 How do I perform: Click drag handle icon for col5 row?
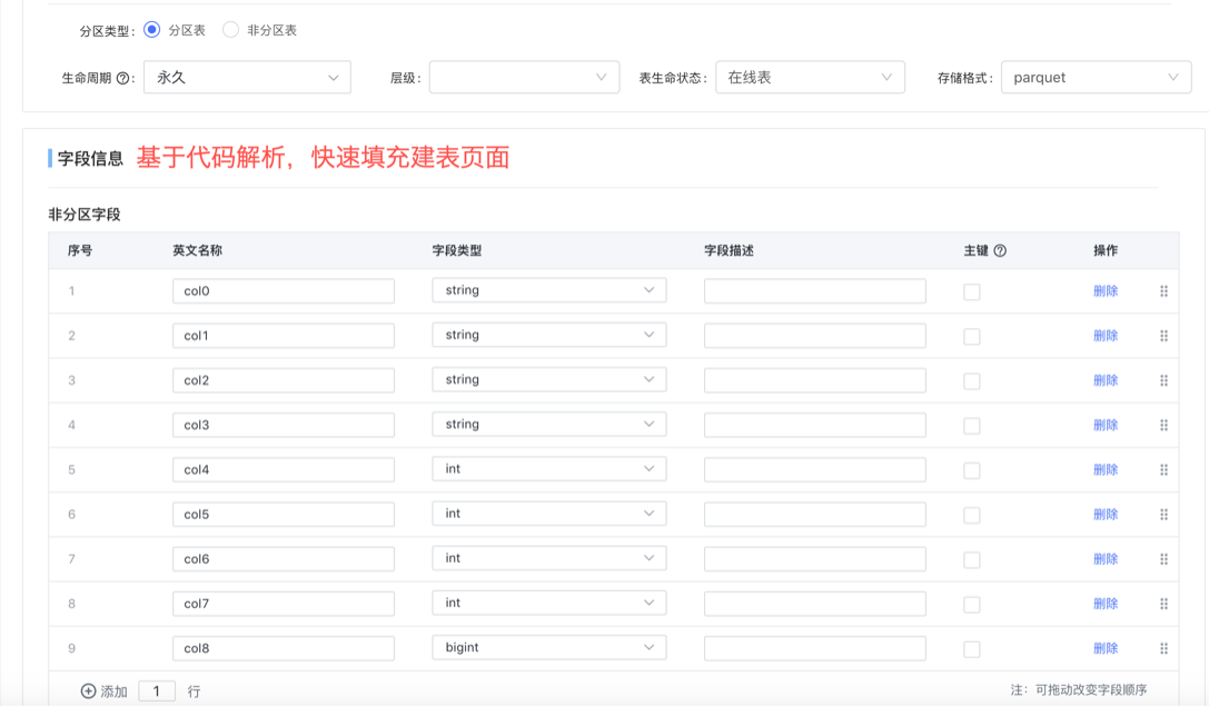click(x=1164, y=514)
